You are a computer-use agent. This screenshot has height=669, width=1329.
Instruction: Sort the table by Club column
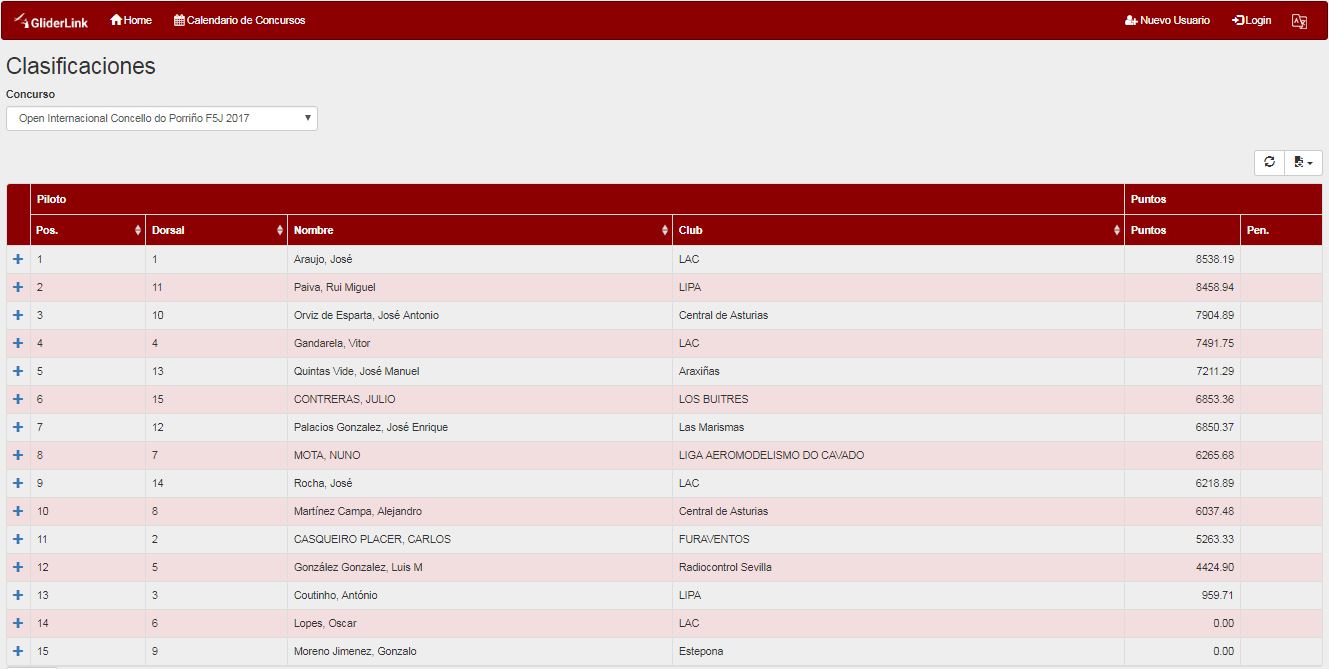[x=897, y=230]
